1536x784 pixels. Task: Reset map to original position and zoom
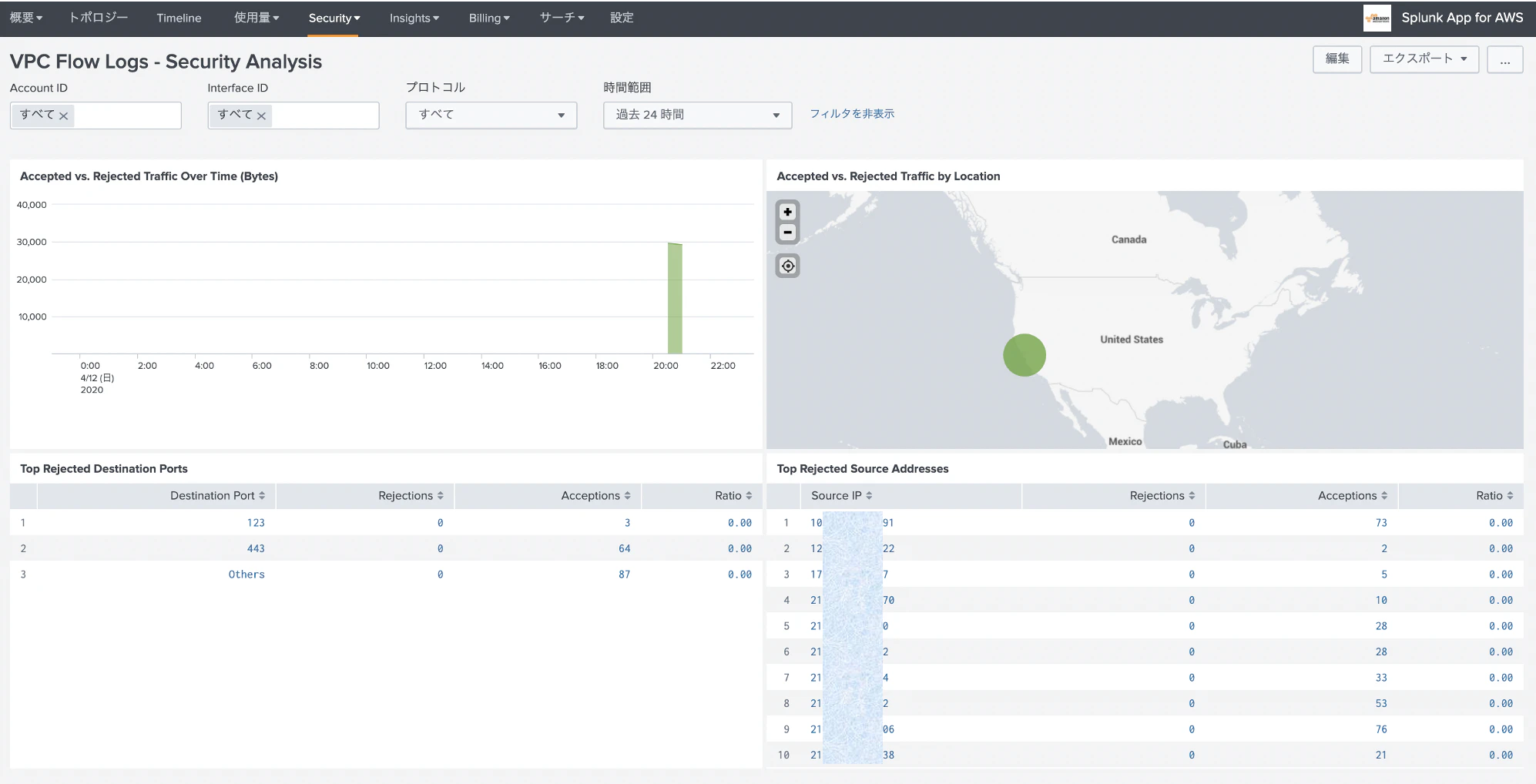click(x=787, y=266)
